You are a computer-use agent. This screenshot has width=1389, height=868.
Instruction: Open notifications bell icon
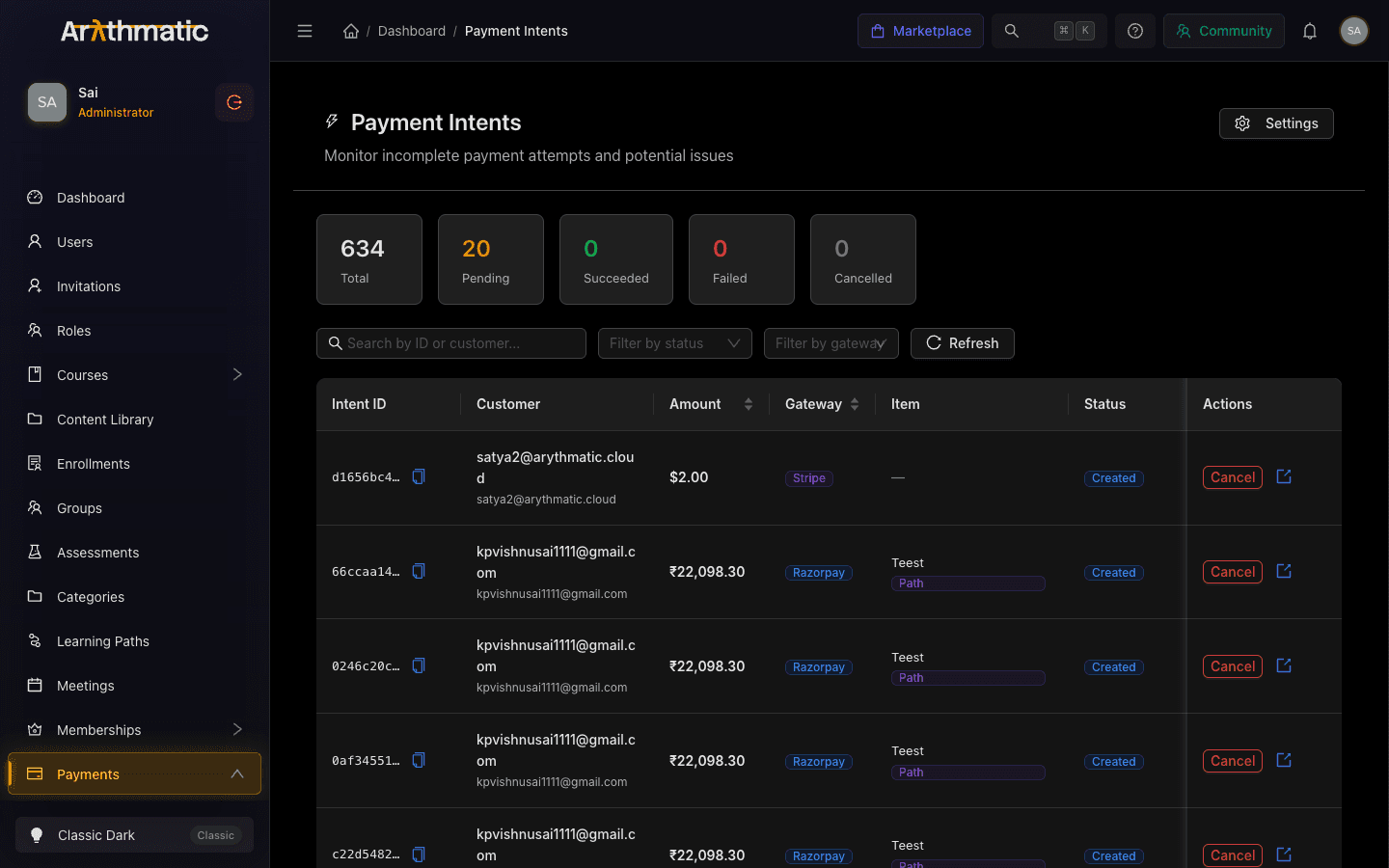pos(1310,31)
